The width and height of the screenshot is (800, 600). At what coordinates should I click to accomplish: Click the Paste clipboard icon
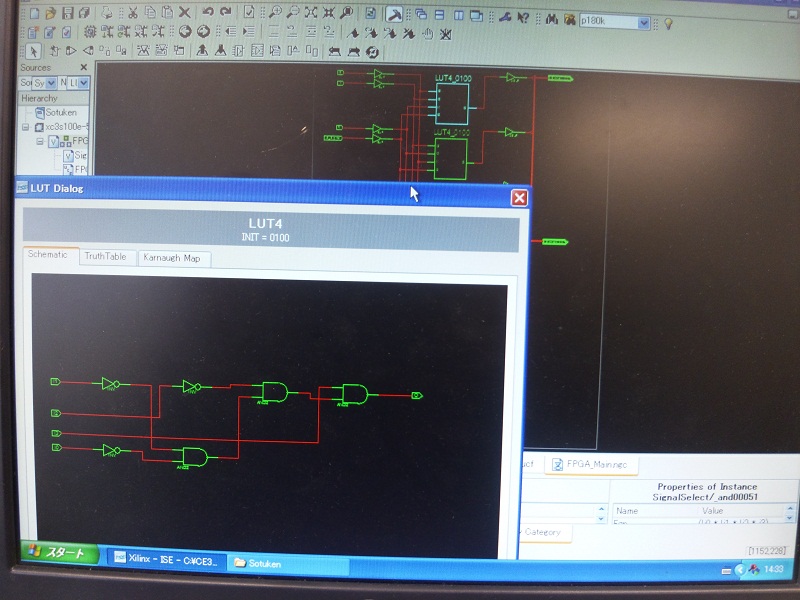[x=167, y=12]
